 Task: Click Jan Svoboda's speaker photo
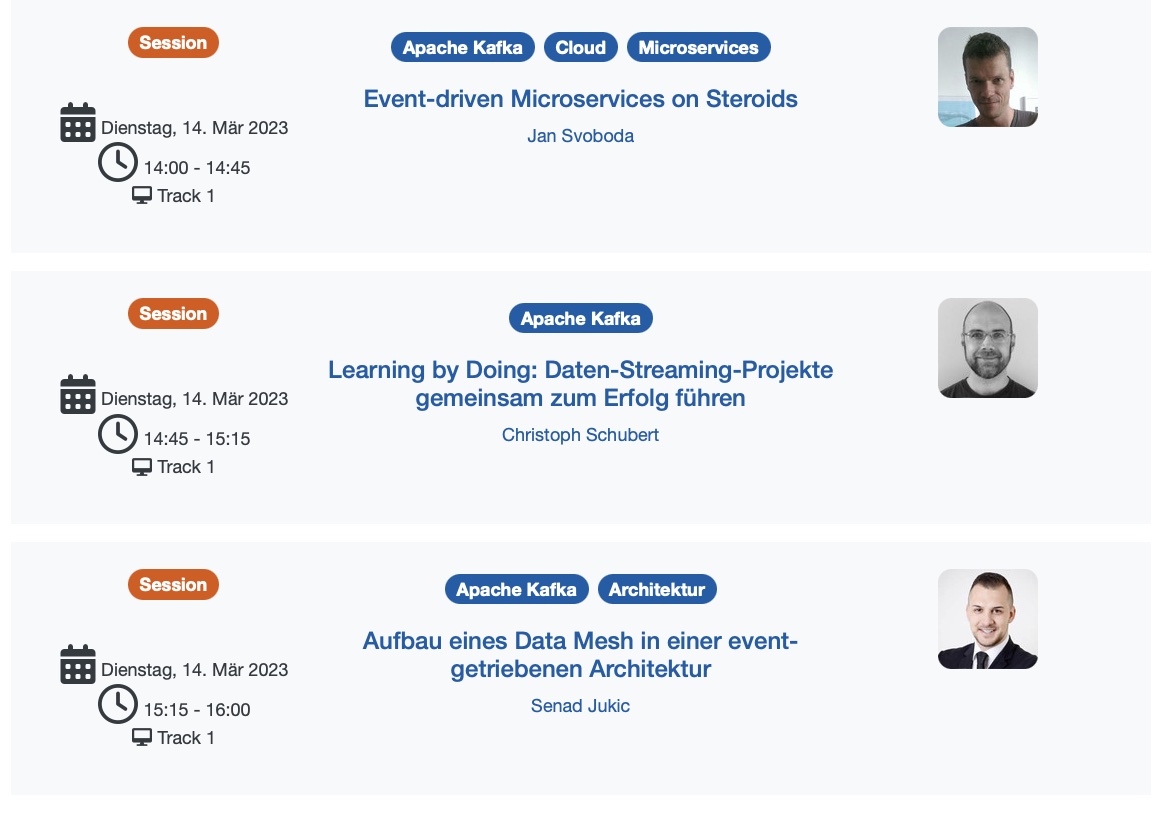coord(987,77)
